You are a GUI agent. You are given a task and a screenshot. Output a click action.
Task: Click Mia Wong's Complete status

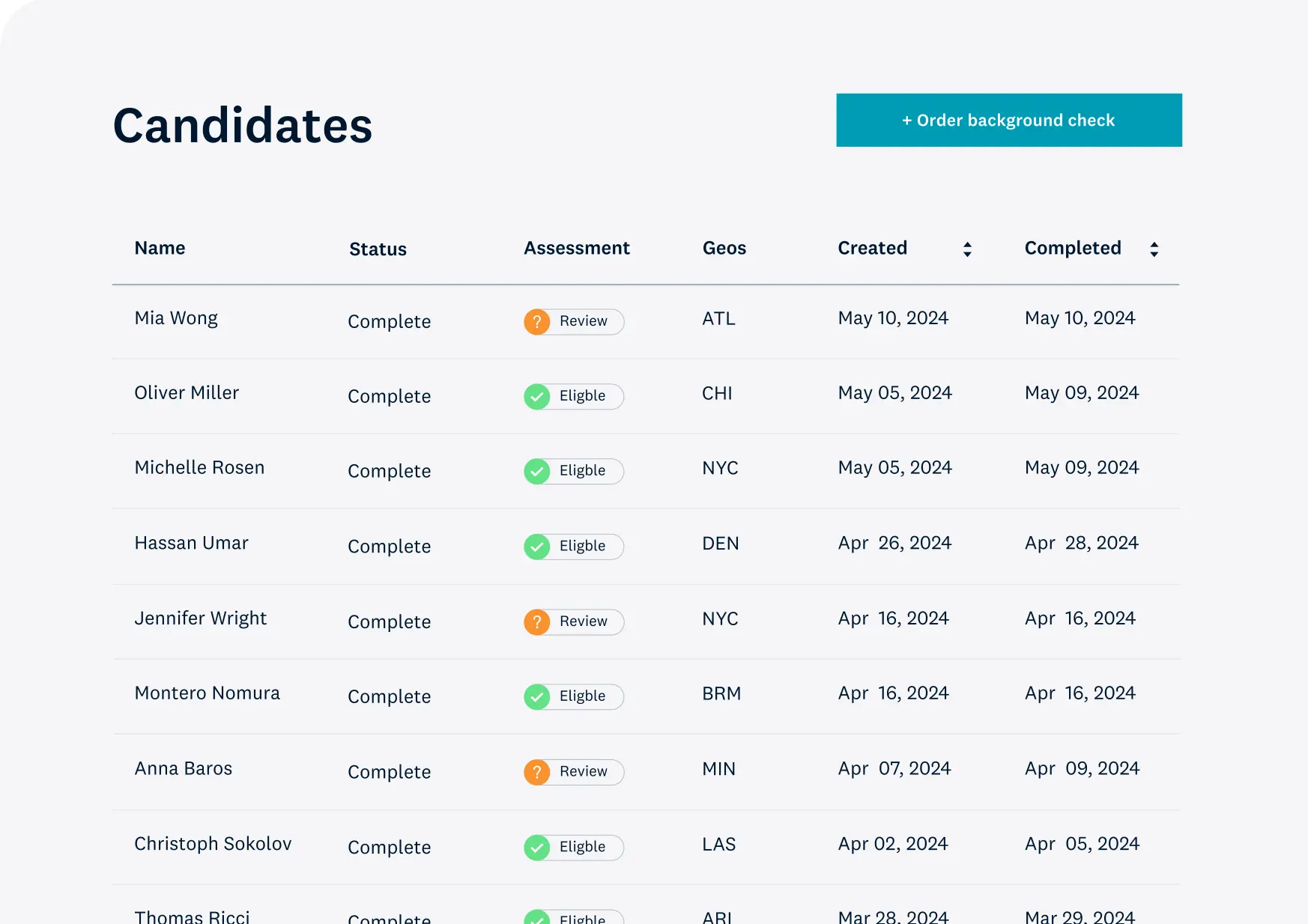[x=389, y=322]
